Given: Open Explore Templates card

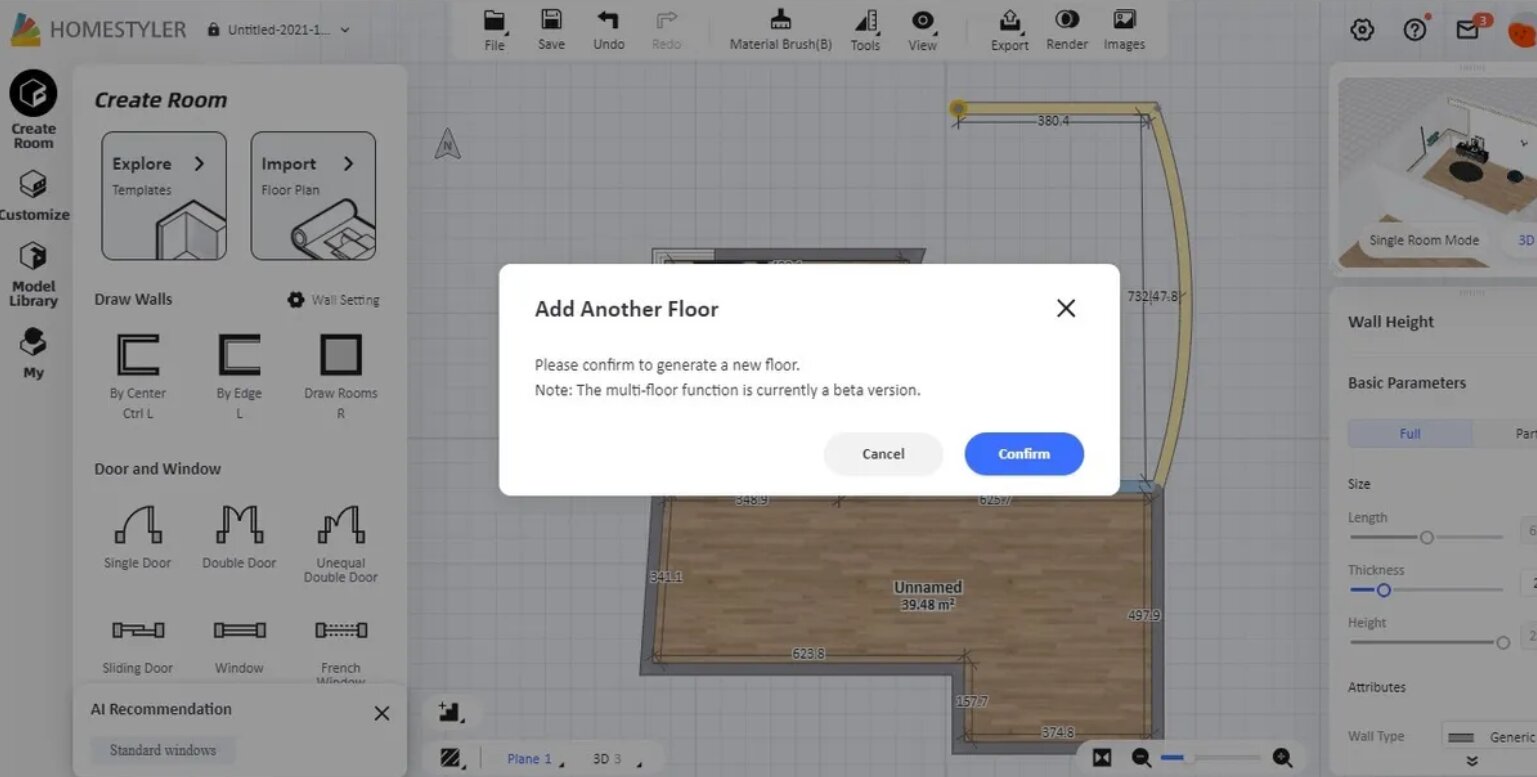Looking at the screenshot, I should (x=164, y=196).
